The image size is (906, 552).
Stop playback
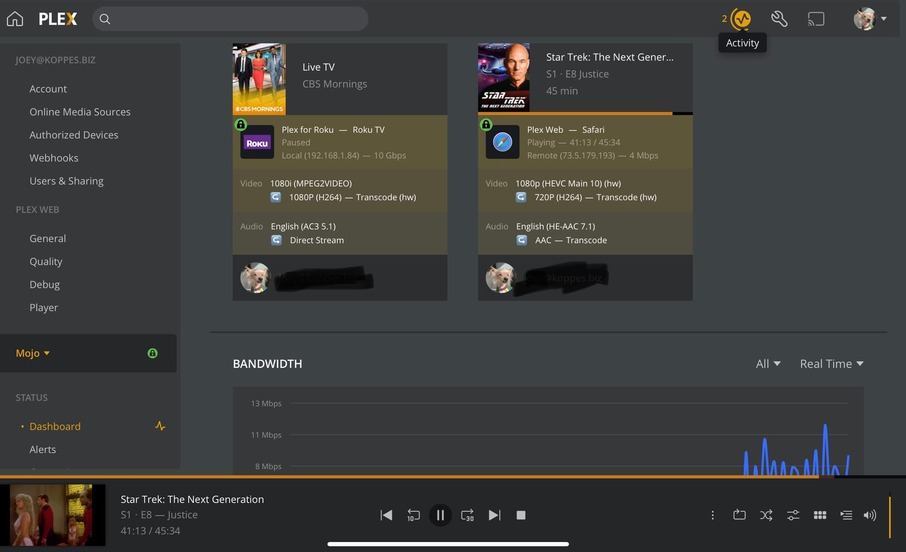tap(521, 515)
